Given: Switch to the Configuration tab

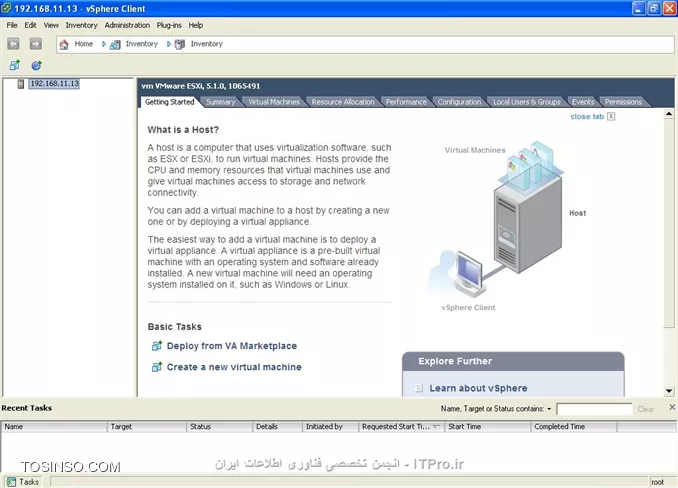Looking at the screenshot, I should coord(459,102).
